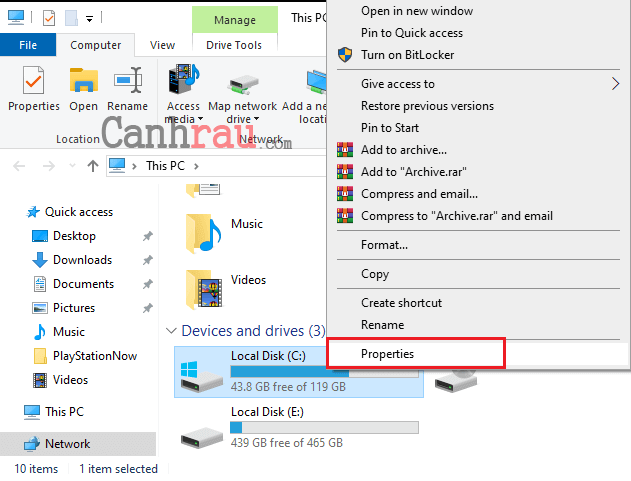Collapse the Devices and drives section
Image resolution: width=631 pixels, height=481 pixels.
click(171, 331)
